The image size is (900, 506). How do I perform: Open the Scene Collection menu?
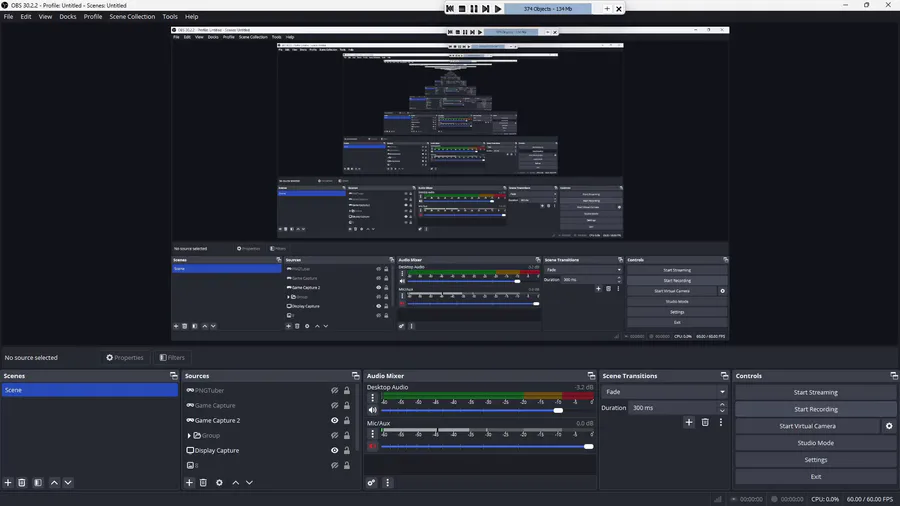(x=133, y=17)
